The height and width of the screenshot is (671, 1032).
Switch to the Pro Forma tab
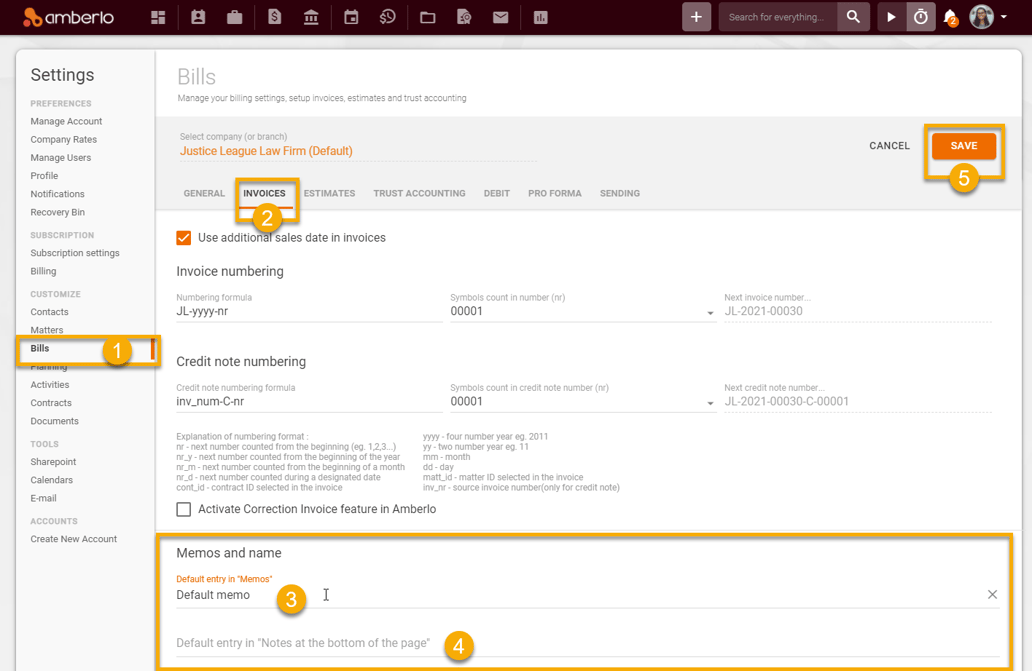[555, 193]
